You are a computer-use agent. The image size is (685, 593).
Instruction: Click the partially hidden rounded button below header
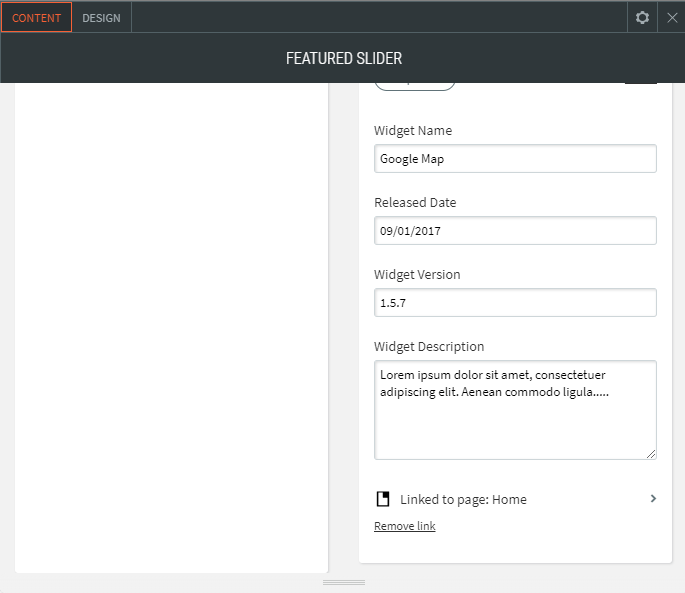pyautogui.click(x=414, y=85)
